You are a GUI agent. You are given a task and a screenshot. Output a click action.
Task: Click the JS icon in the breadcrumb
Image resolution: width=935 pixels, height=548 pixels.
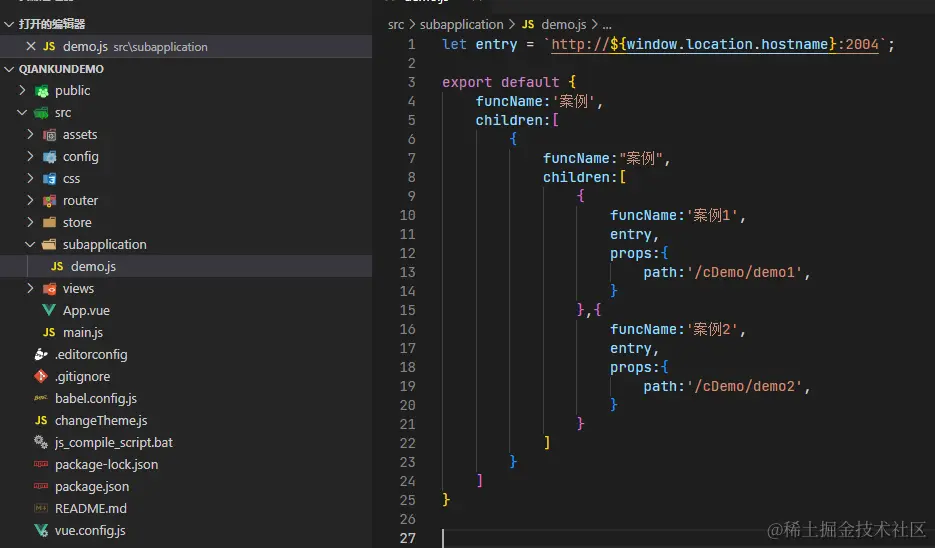[x=528, y=24]
